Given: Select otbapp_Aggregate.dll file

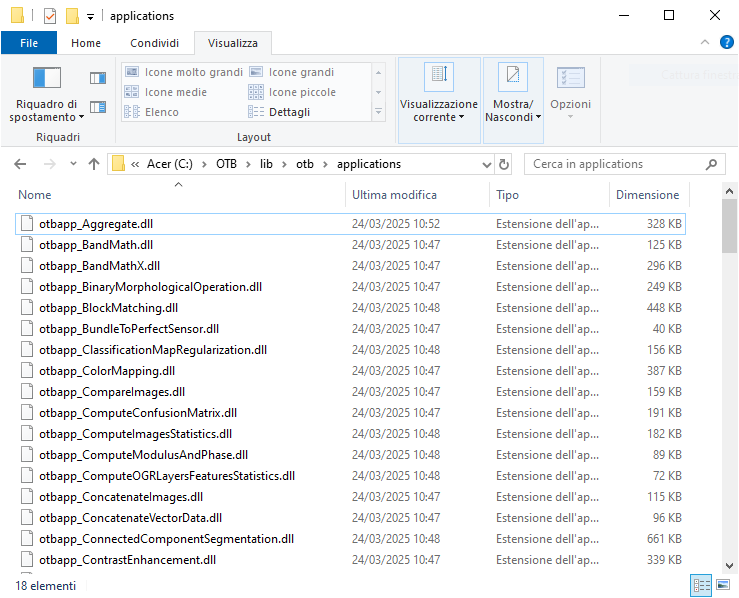Looking at the screenshot, I should click(351, 224).
